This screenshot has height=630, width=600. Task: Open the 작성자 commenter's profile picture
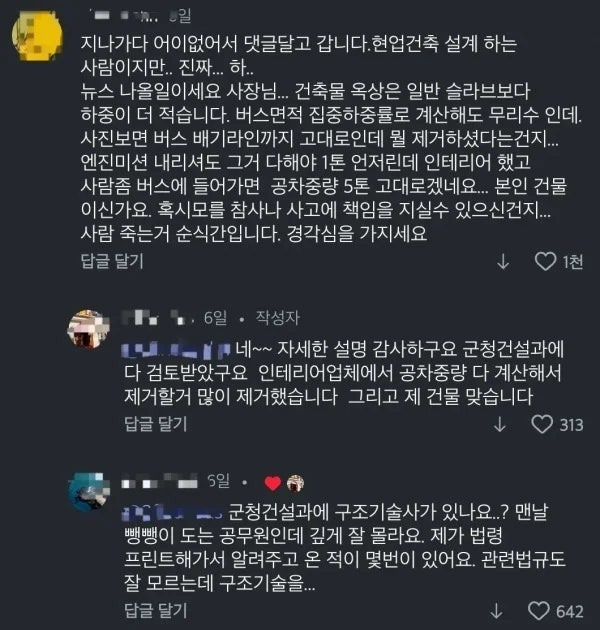(89, 329)
